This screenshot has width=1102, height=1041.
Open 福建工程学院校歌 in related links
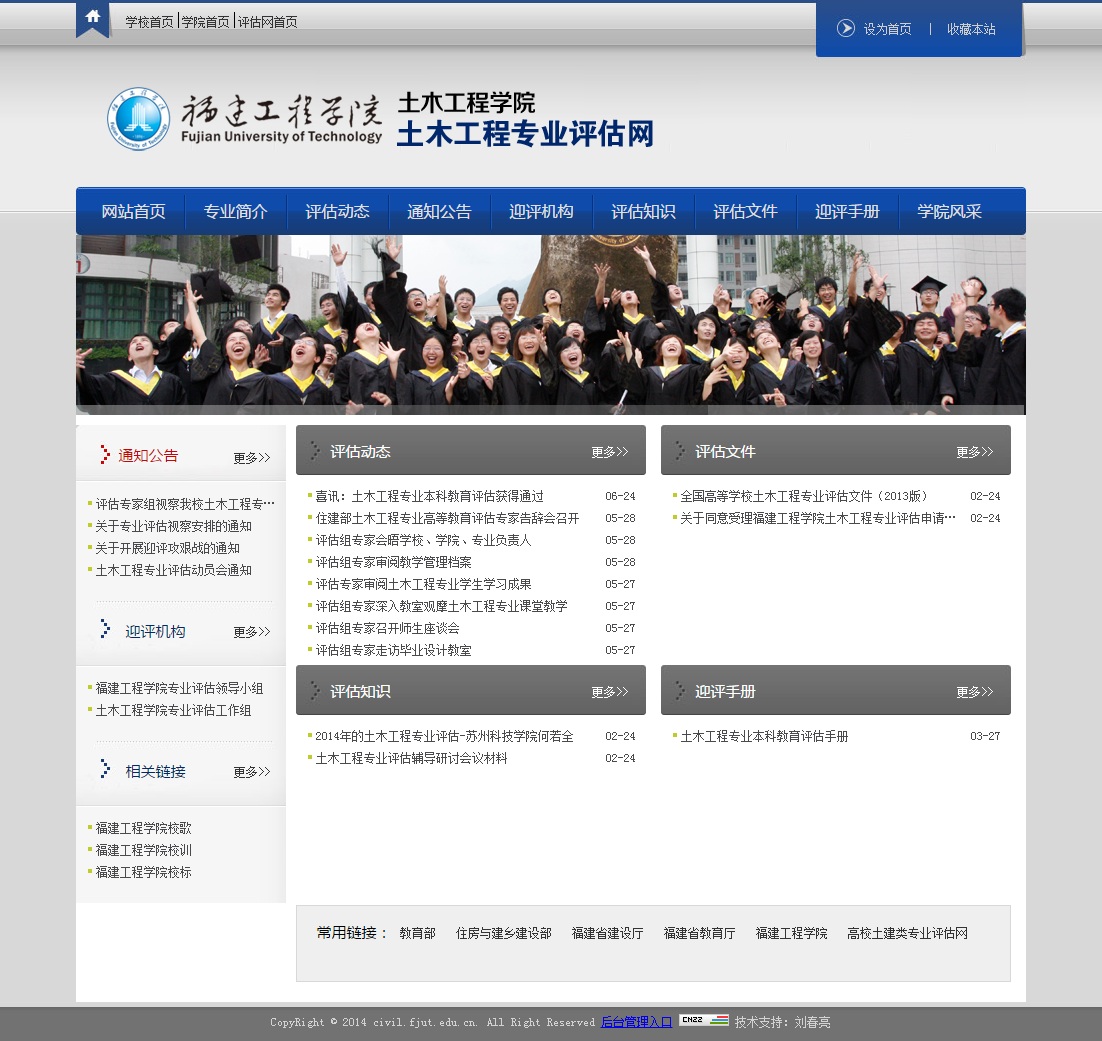143,828
